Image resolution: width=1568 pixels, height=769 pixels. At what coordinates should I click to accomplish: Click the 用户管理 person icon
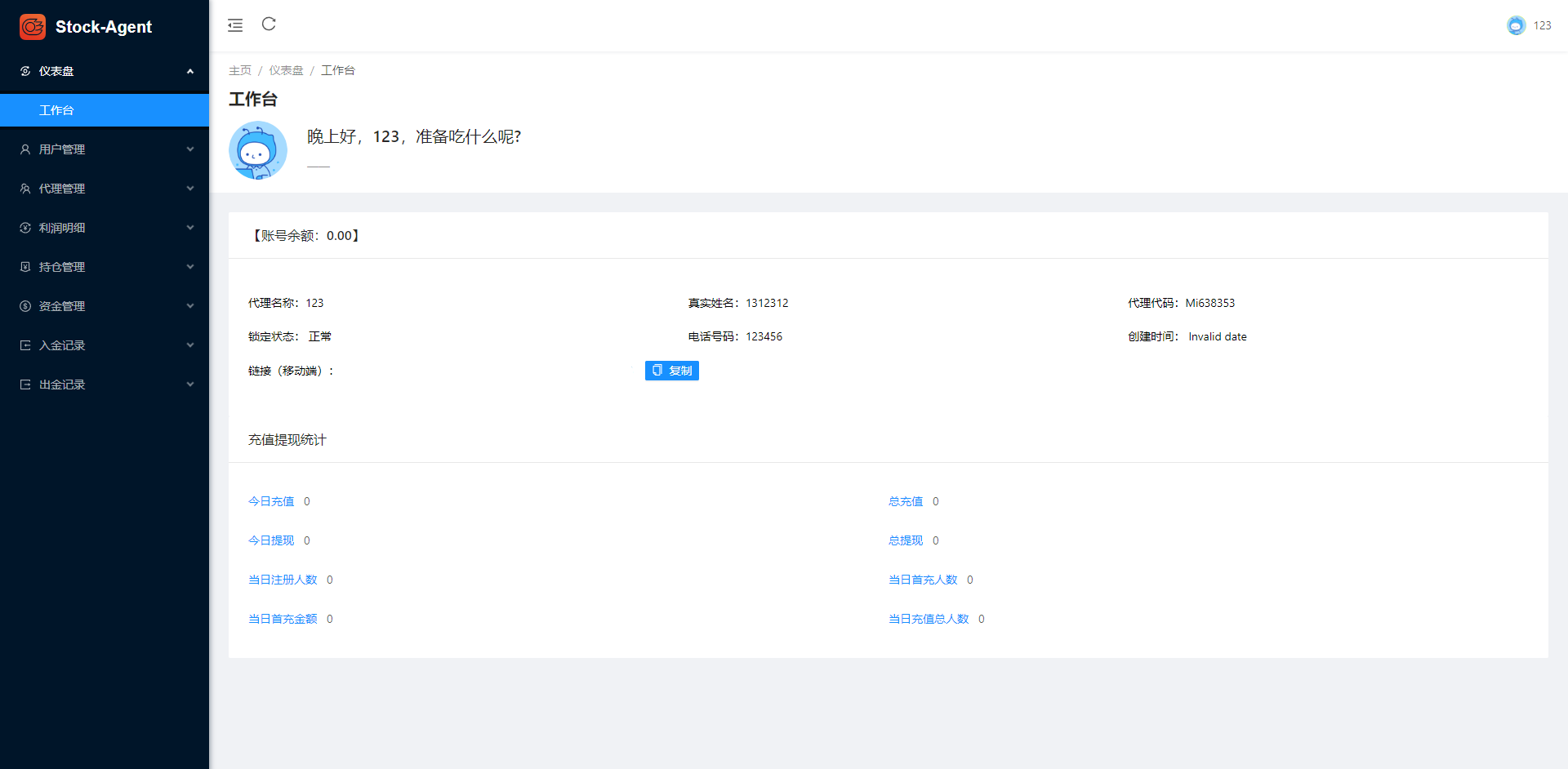click(x=25, y=149)
